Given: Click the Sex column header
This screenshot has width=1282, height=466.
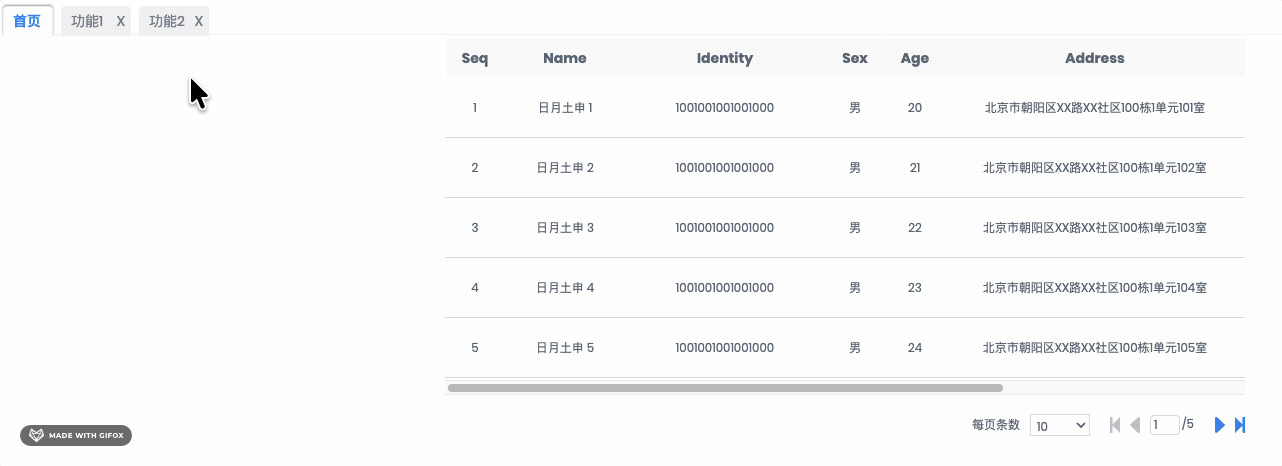Looking at the screenshot, I should click(855, 58).
